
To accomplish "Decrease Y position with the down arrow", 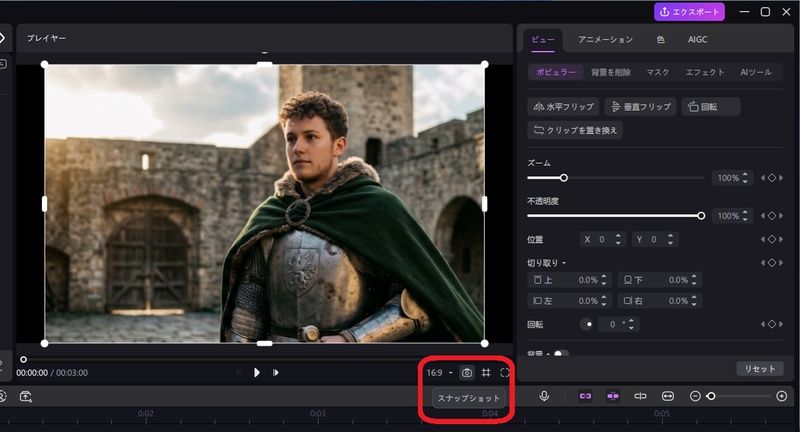I will click(x=670, y=242).
